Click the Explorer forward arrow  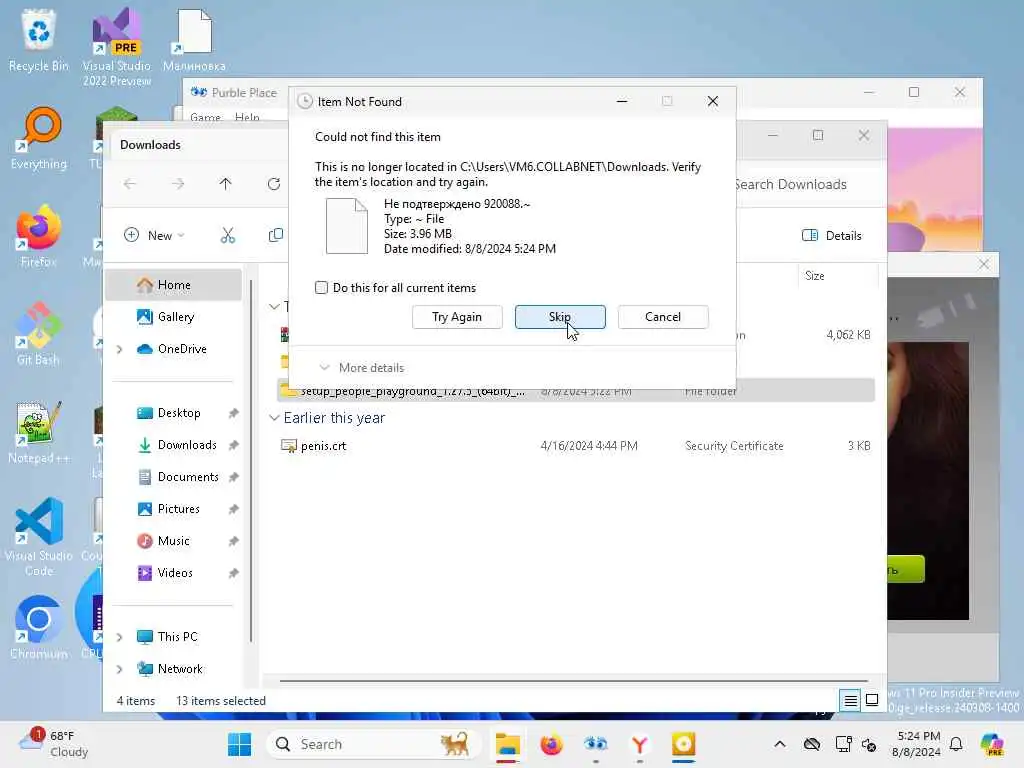(178, 184)
